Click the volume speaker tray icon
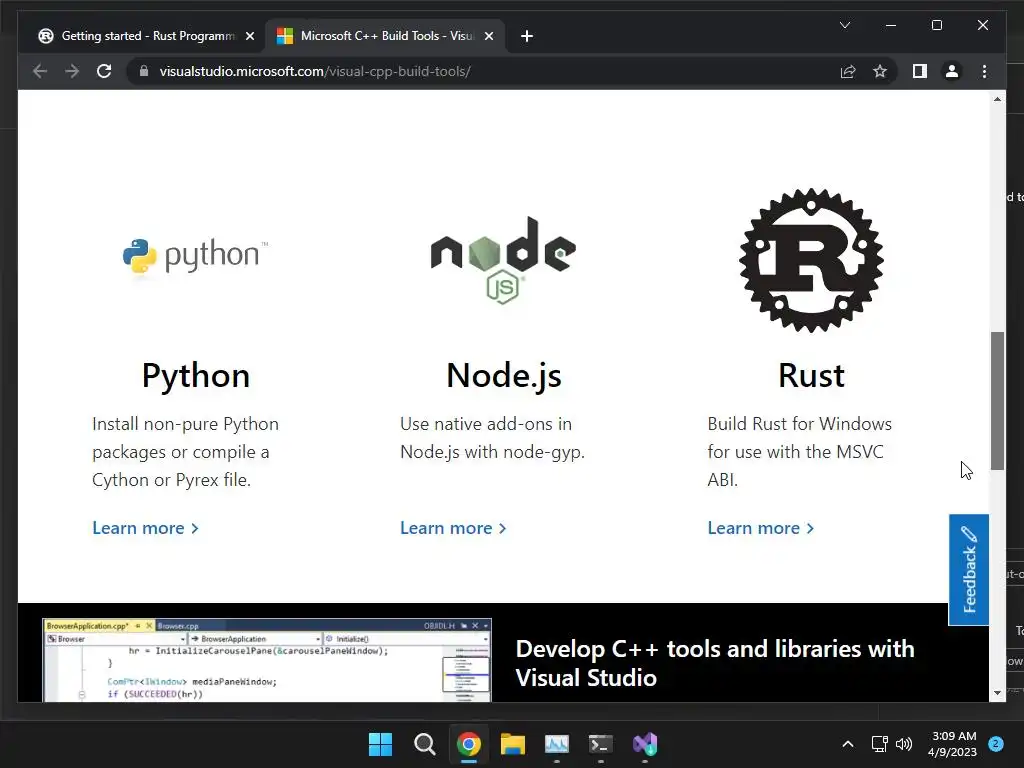The width and height of the screenshot is (1024, 768). (x=904, y=744)
